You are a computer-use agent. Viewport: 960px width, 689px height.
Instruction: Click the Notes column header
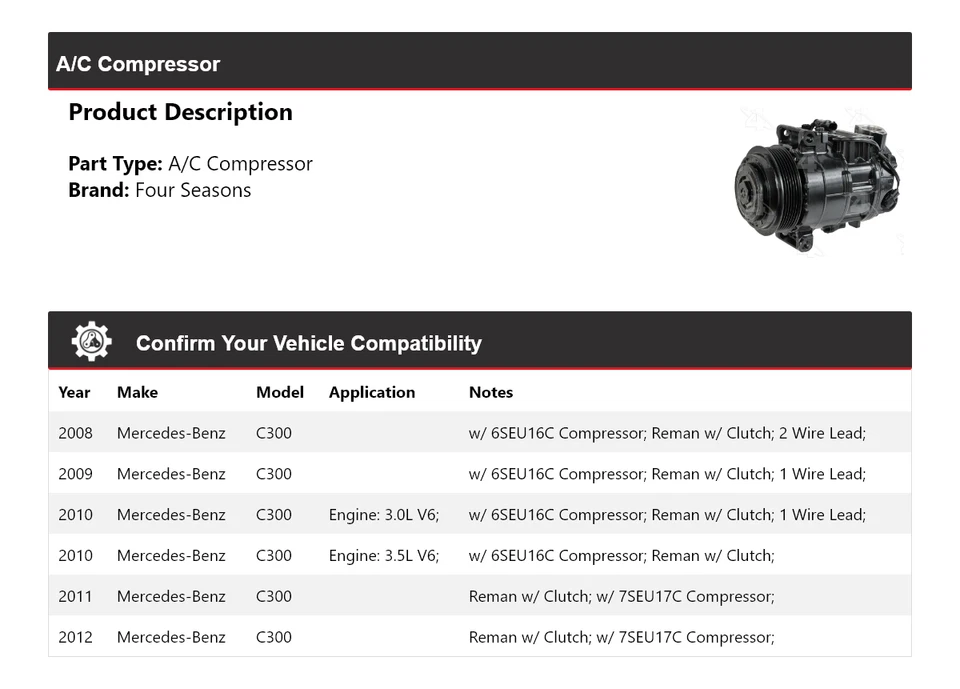coord(490,392)
